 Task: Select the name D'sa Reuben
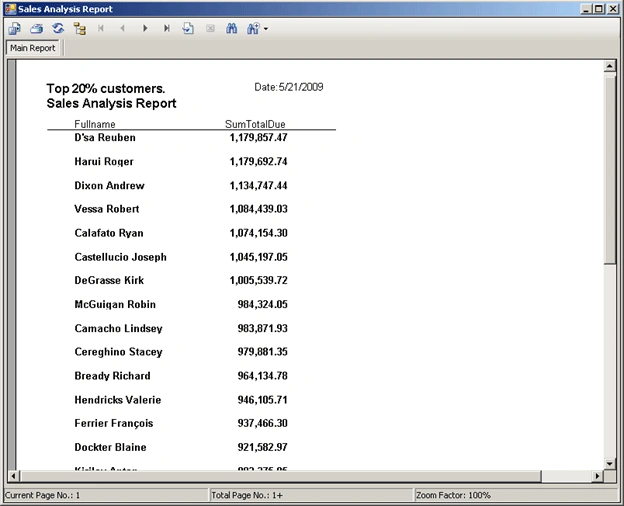pos(105,137)
